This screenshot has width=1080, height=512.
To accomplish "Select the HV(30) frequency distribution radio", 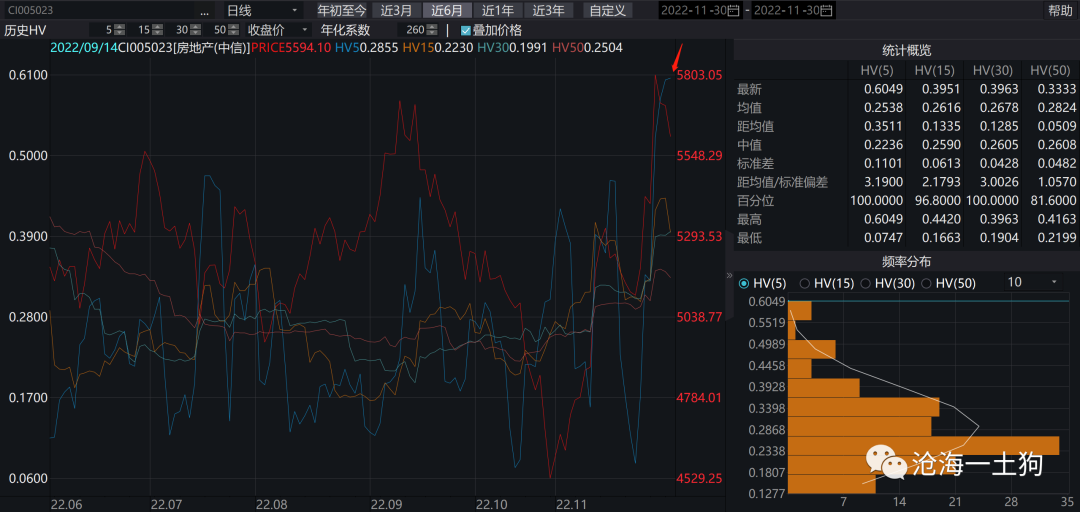I will 867,283.
